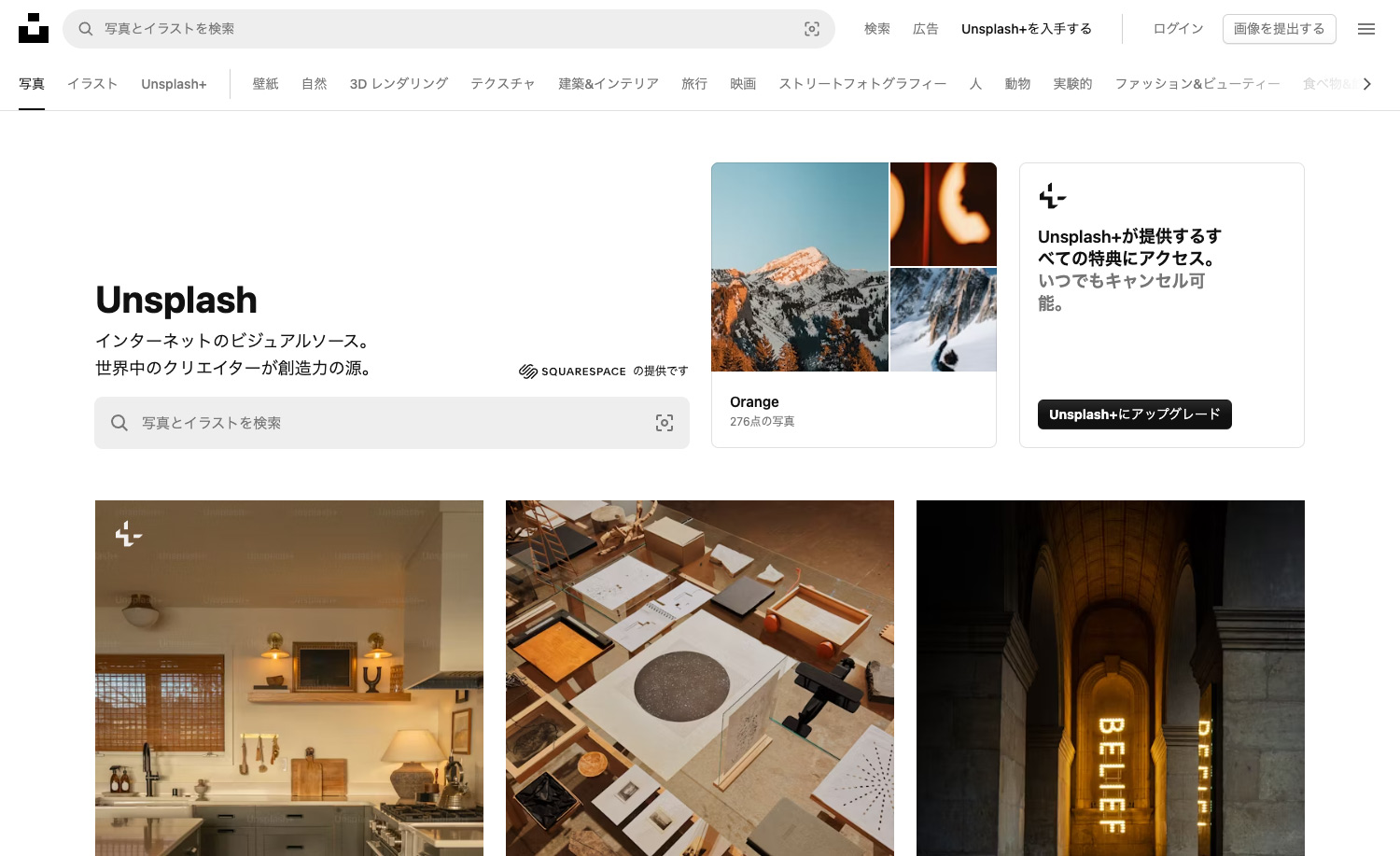The height and width of the screenshot is (856, 1400).
Task: Click the Squarespace sponsor logo
Action: pyautogui.click(x=572, y=372)
